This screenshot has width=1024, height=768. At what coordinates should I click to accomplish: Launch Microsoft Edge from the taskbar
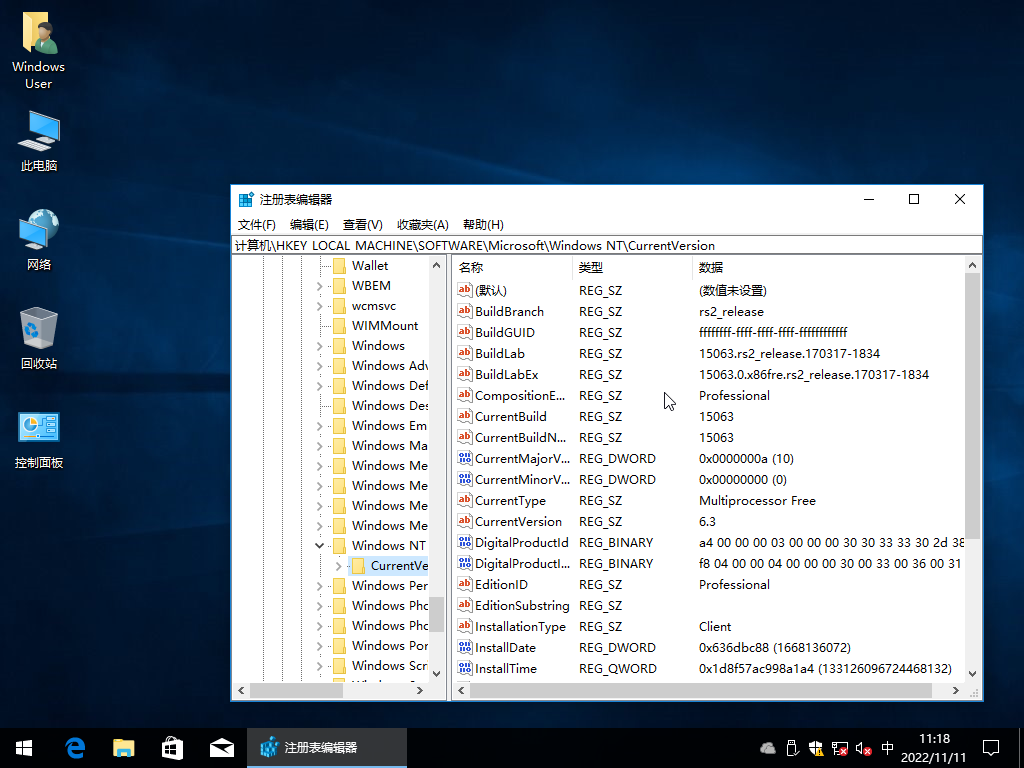pos(74,748)
